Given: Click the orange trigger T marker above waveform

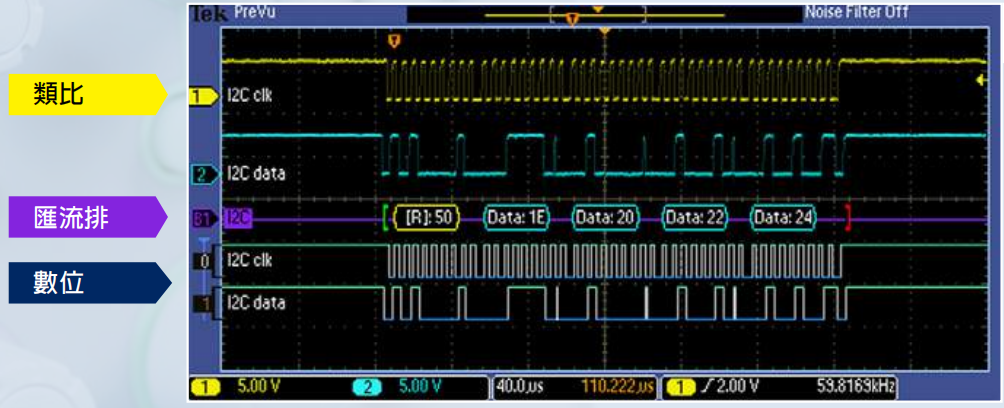Looking at the screenshot, I should point(393,41).
